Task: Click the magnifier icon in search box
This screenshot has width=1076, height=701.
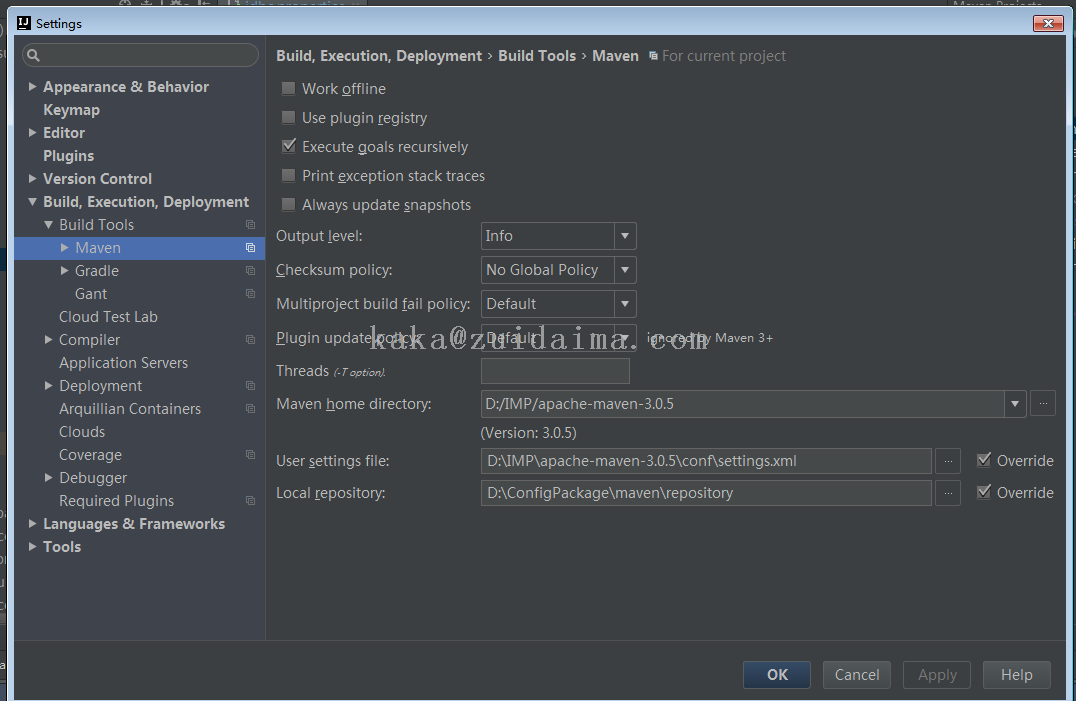Action: pos(33,55)
